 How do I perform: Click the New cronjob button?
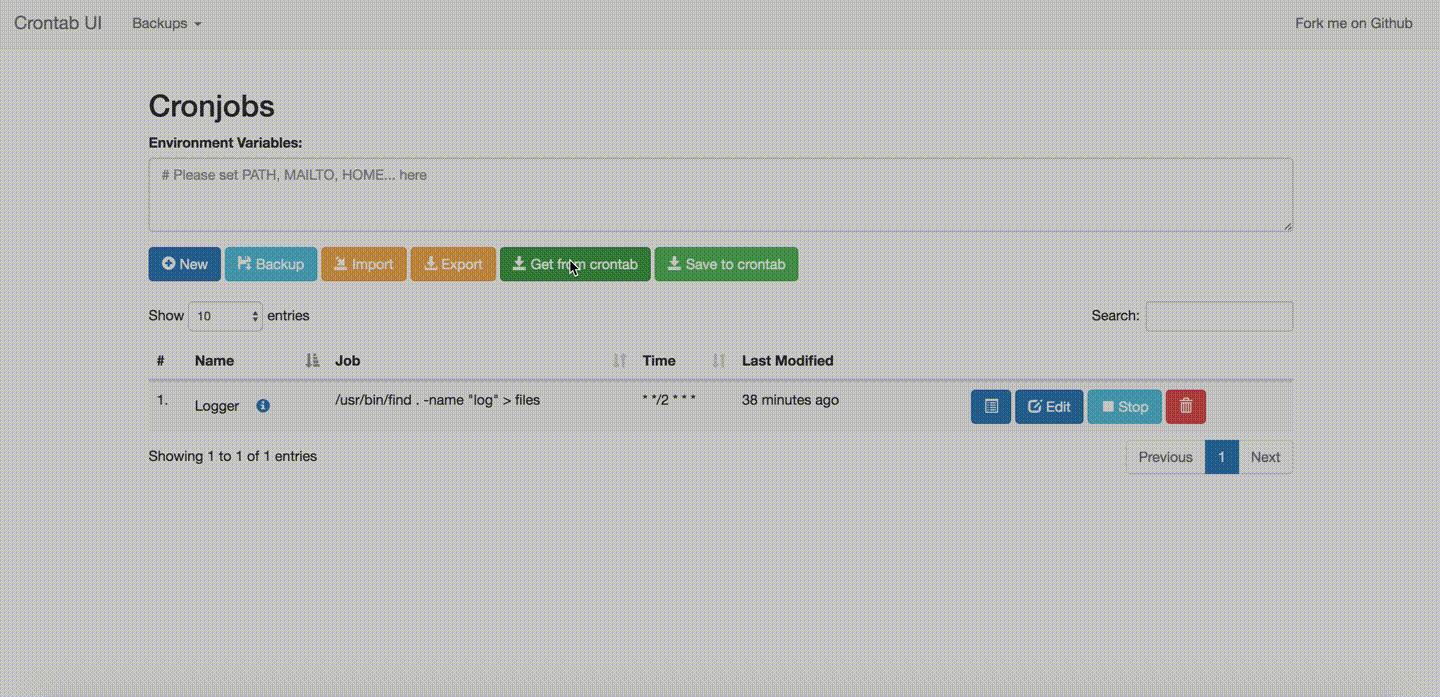[x=185, y=264]
